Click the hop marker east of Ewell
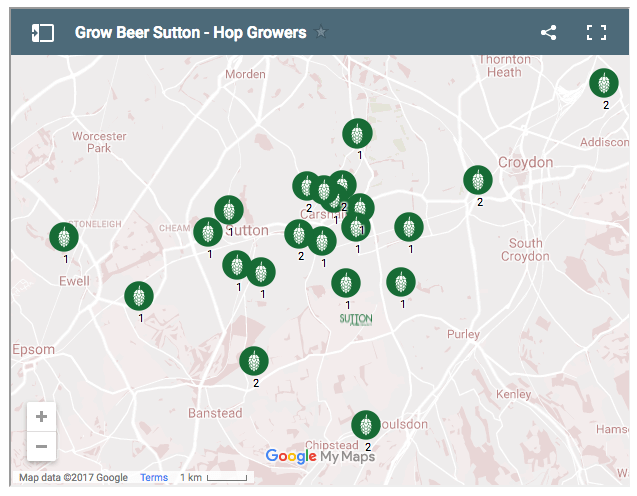Viewport: 637px width, 496px height. click(x=139, y=296)
